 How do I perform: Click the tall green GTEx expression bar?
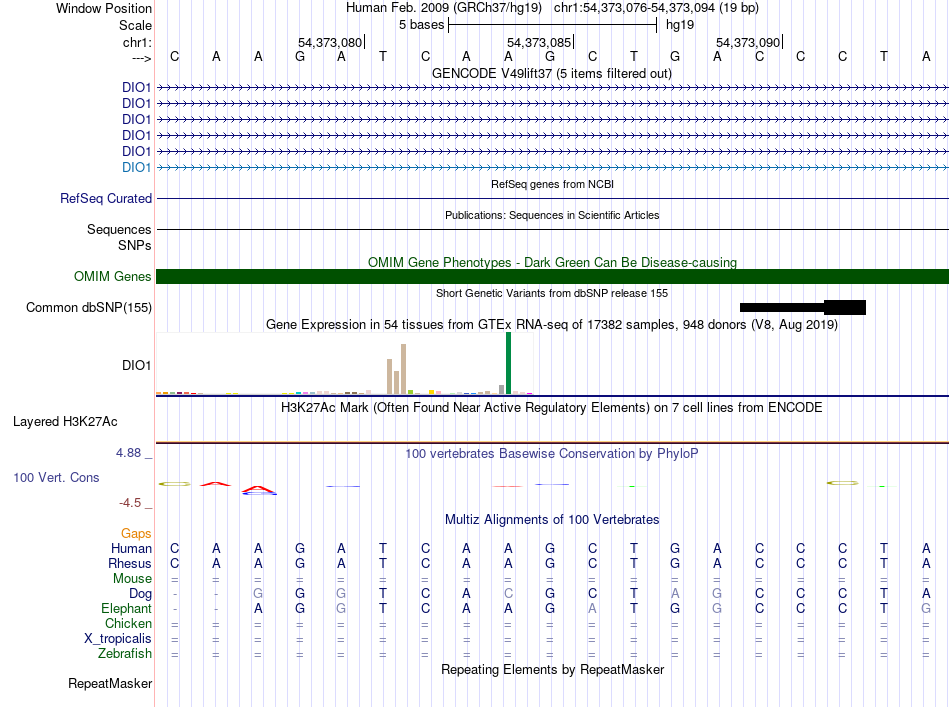[x=508, y=363]
